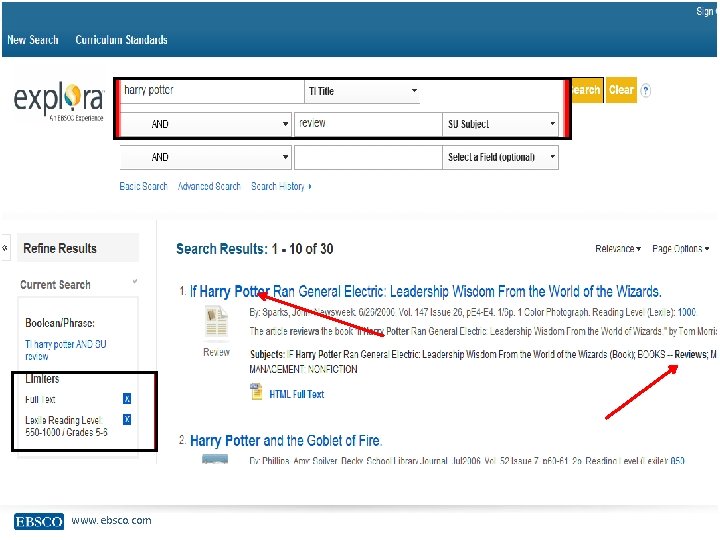
Task: Click the Lexile value 1000 link
Action: click(x=686, y=313)
